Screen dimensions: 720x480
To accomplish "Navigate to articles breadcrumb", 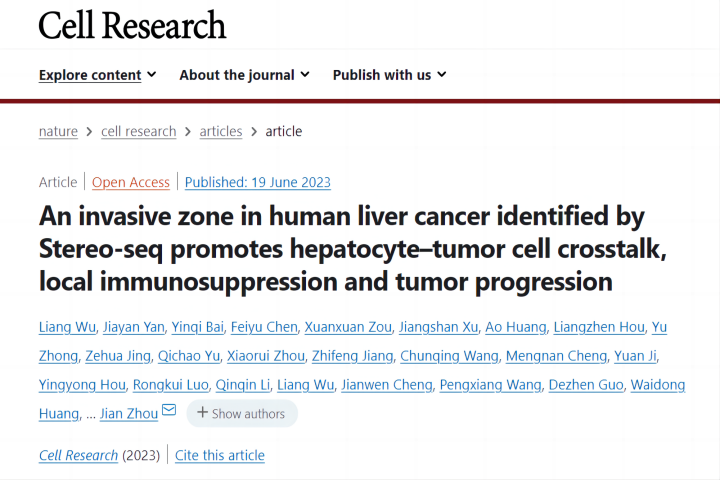I will 221,131.
